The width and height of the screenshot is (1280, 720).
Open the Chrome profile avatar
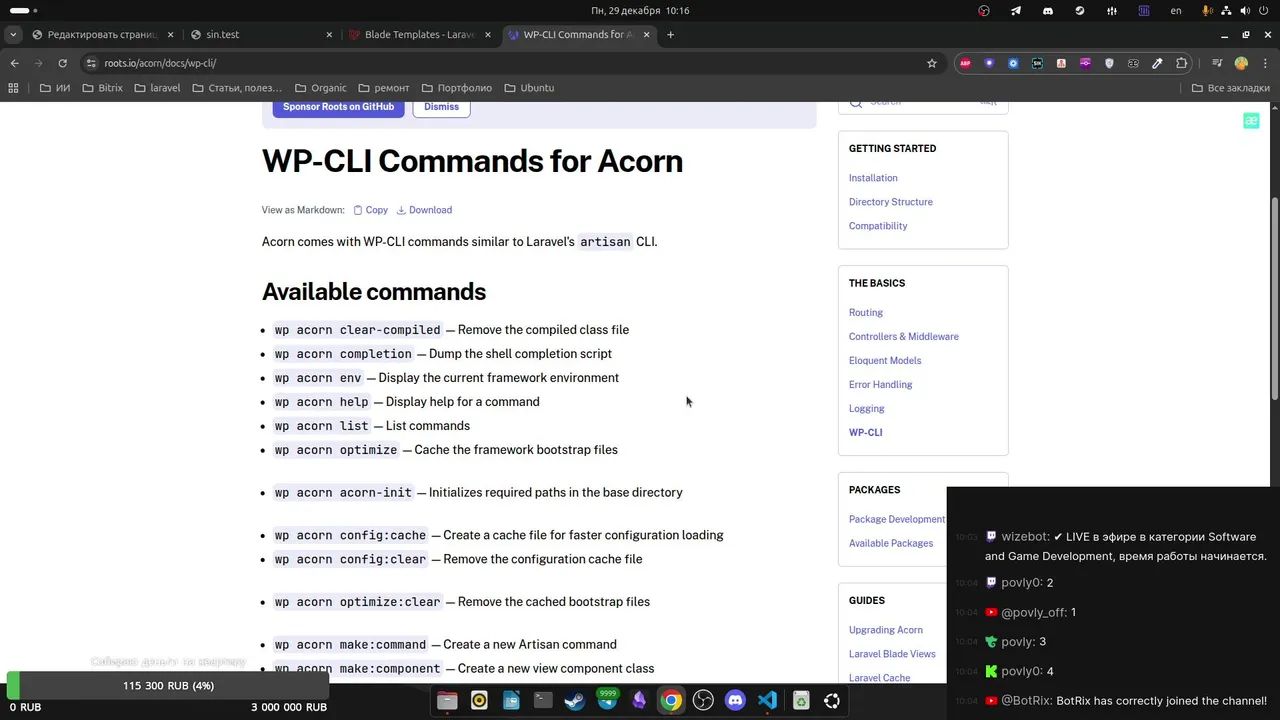pos(1241,63)
